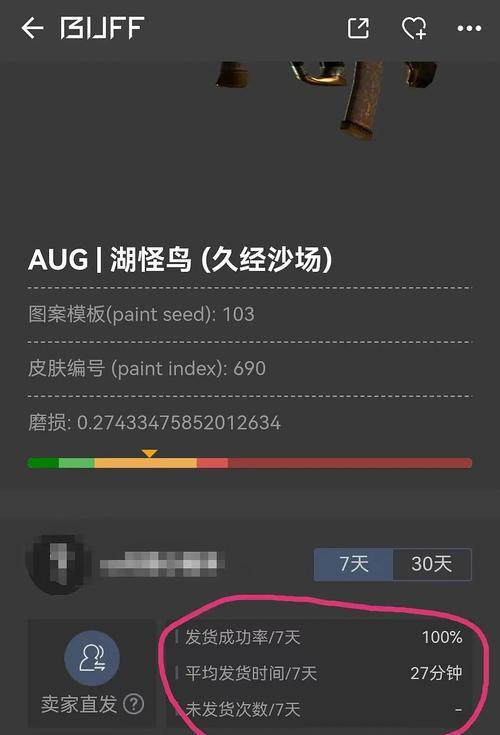This screenshot has width=500, height=735.
Task: Click the seller direct delivery icon
Action: pos(92,658)
